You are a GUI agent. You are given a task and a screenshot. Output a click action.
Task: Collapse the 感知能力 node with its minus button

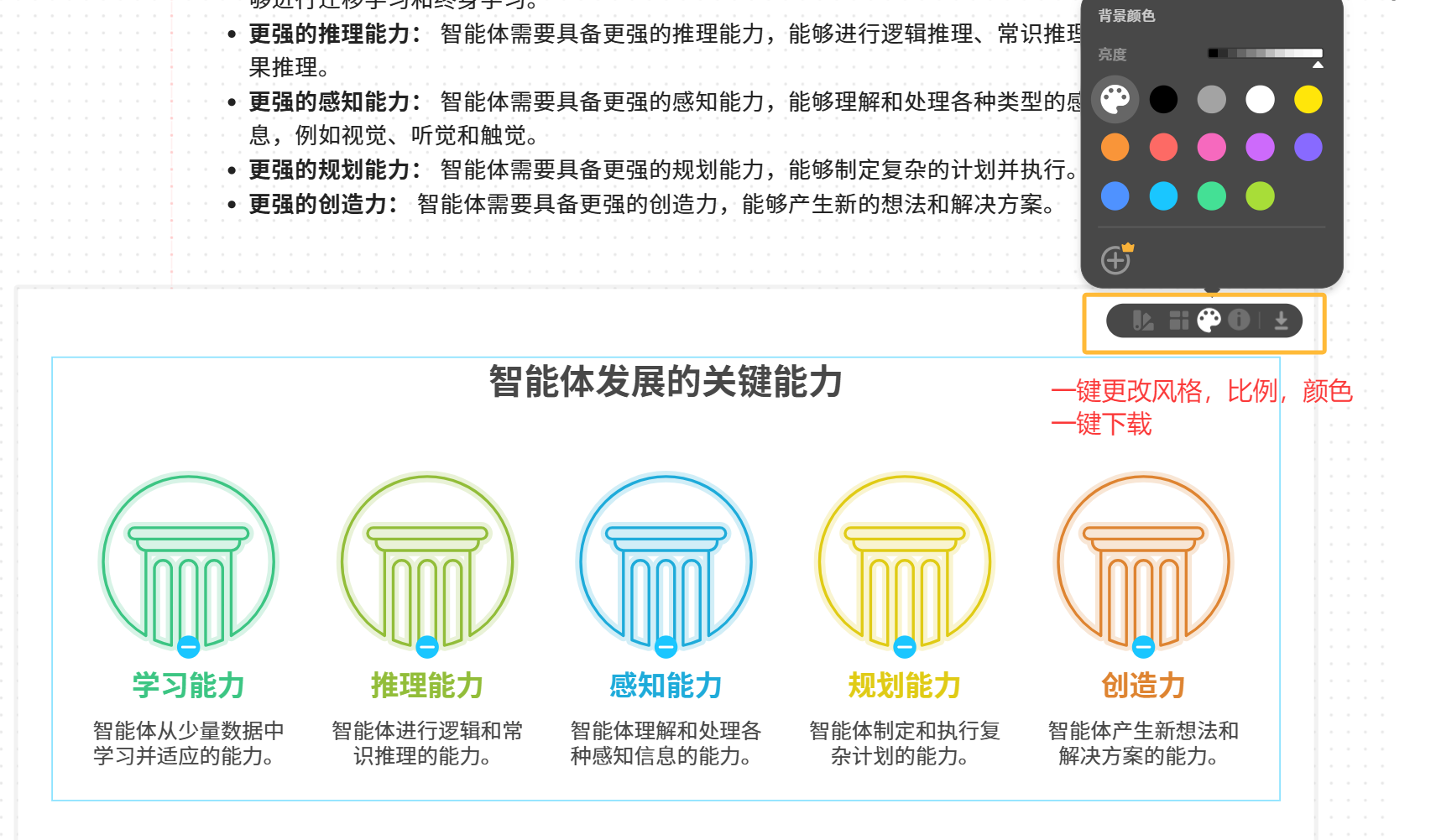(666, 646)
